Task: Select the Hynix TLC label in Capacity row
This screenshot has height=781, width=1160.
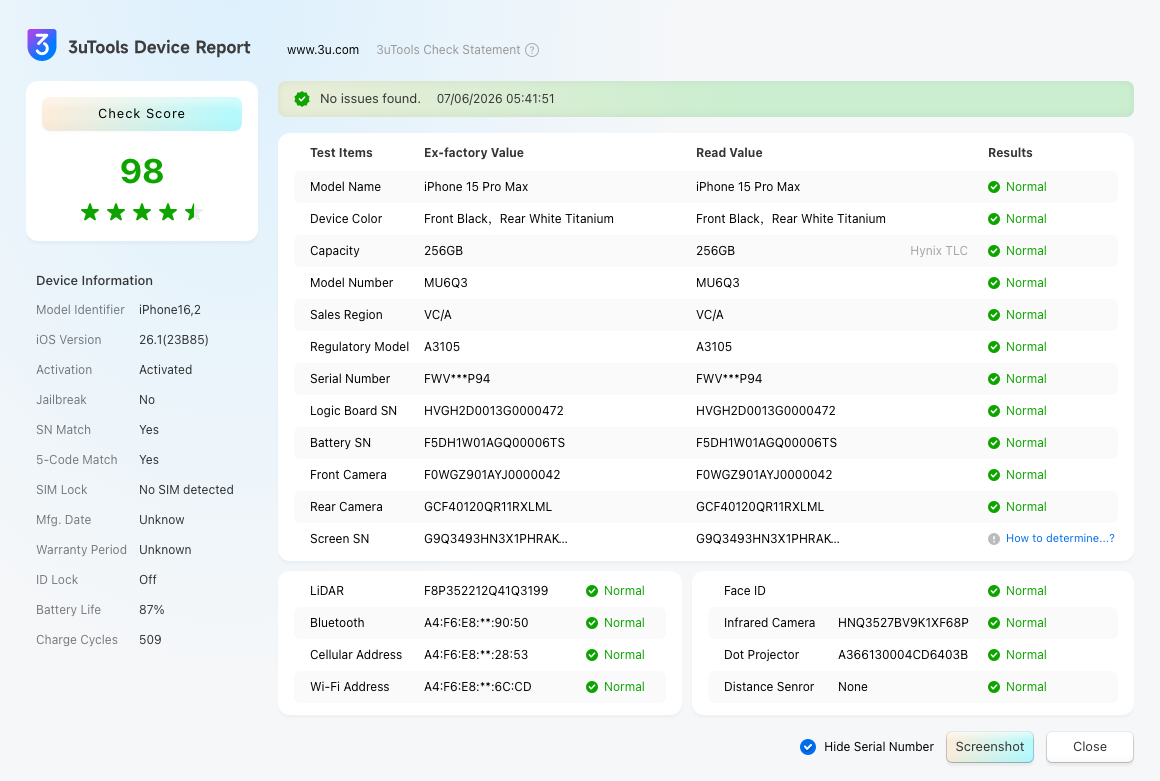Action: [938, 251]
